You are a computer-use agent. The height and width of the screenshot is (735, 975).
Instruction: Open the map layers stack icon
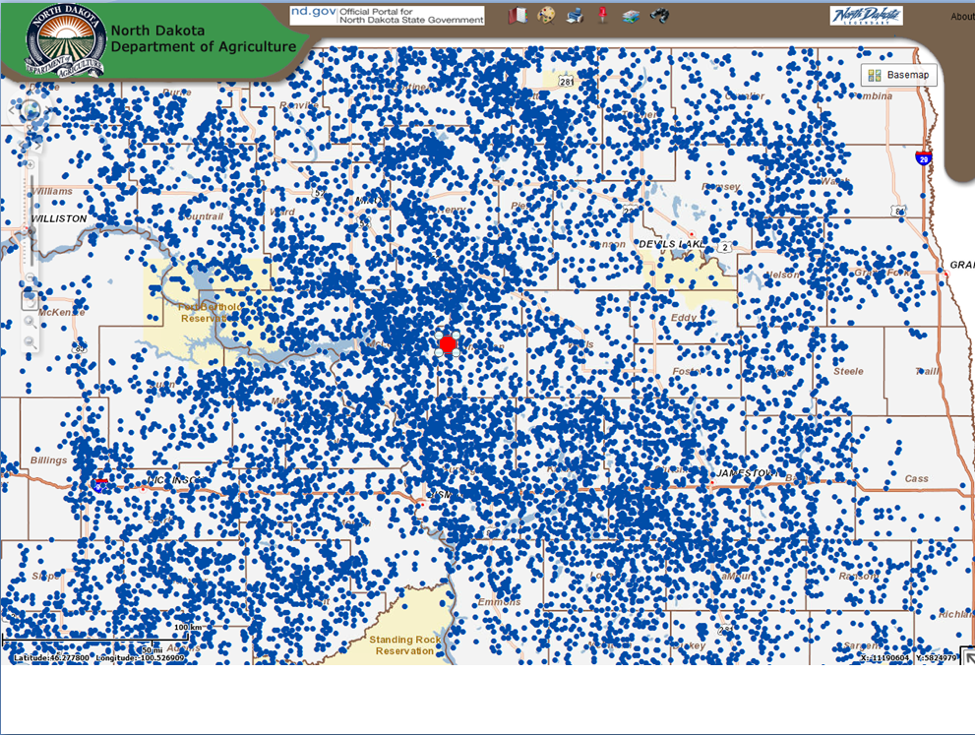coord(630,15)
